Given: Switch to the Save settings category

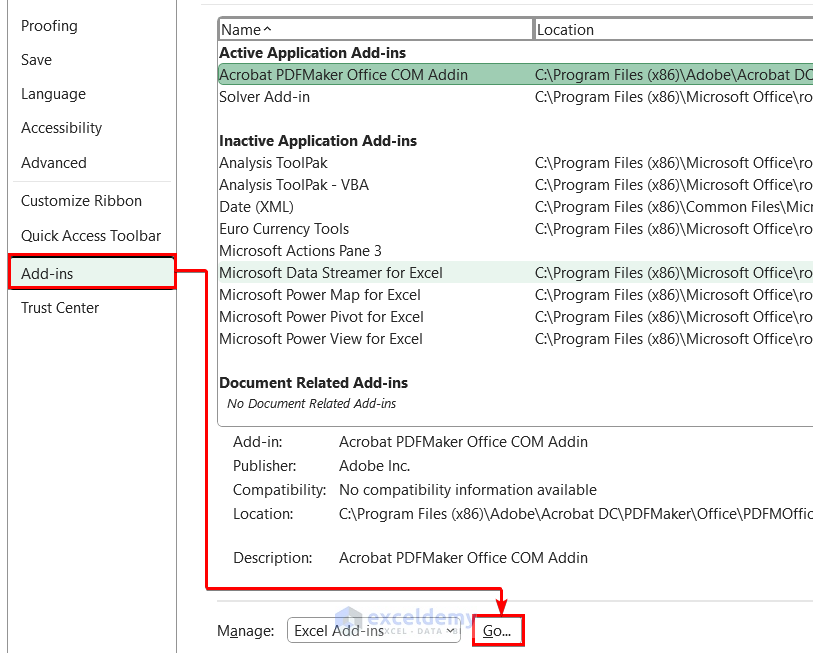Looking at the screenshot, I should point(37,60).
